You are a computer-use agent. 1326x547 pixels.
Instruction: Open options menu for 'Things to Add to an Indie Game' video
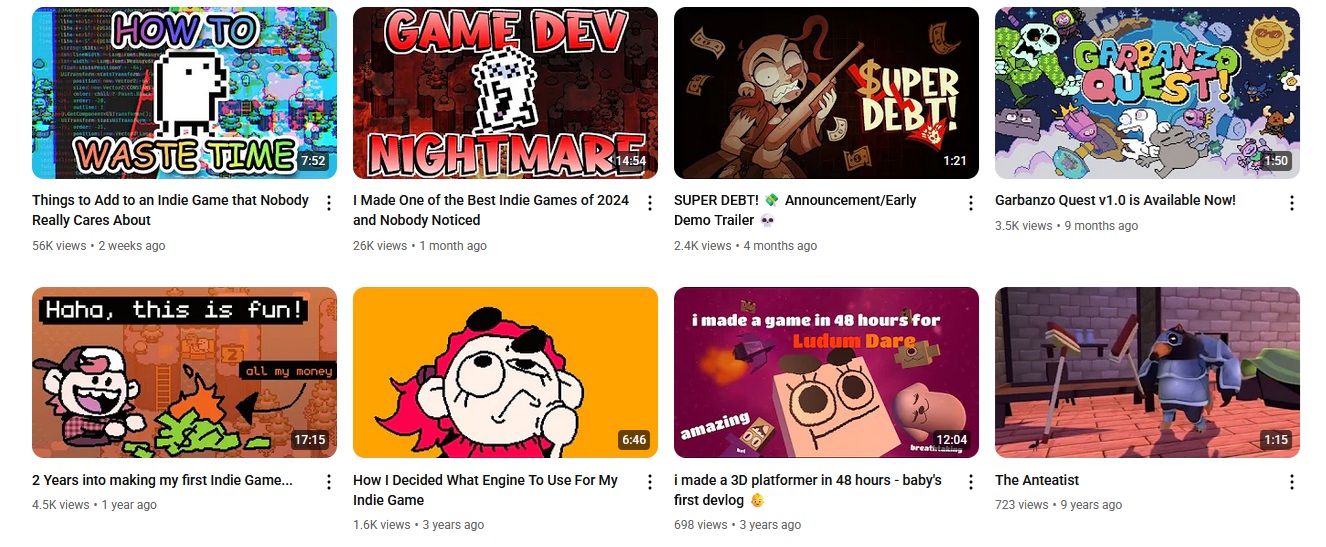click(x=328, y=203)
